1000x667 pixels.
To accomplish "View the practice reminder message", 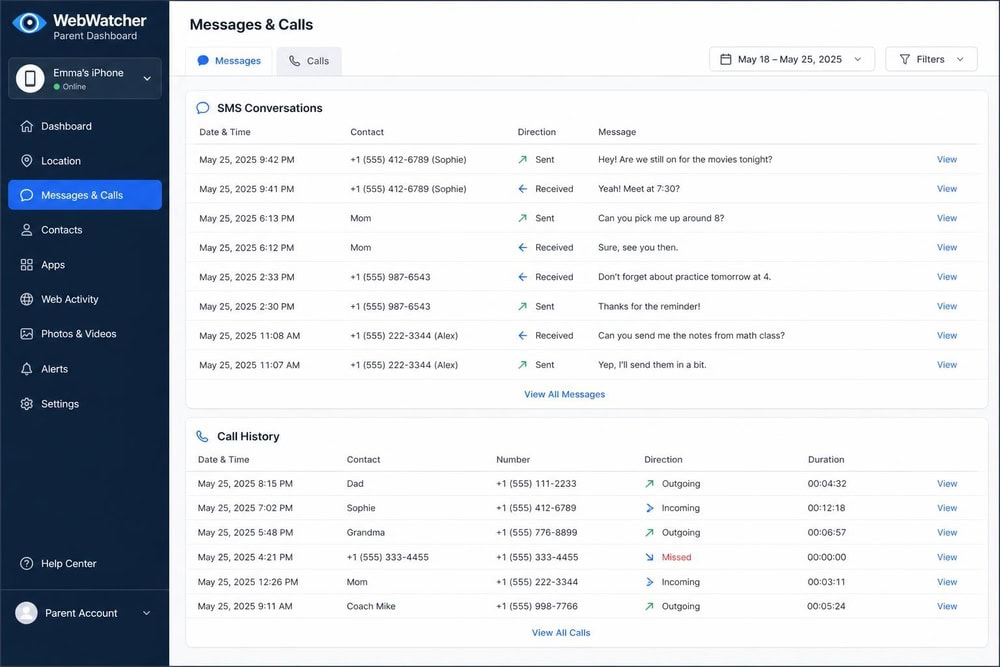I will [x=946, y=277].
